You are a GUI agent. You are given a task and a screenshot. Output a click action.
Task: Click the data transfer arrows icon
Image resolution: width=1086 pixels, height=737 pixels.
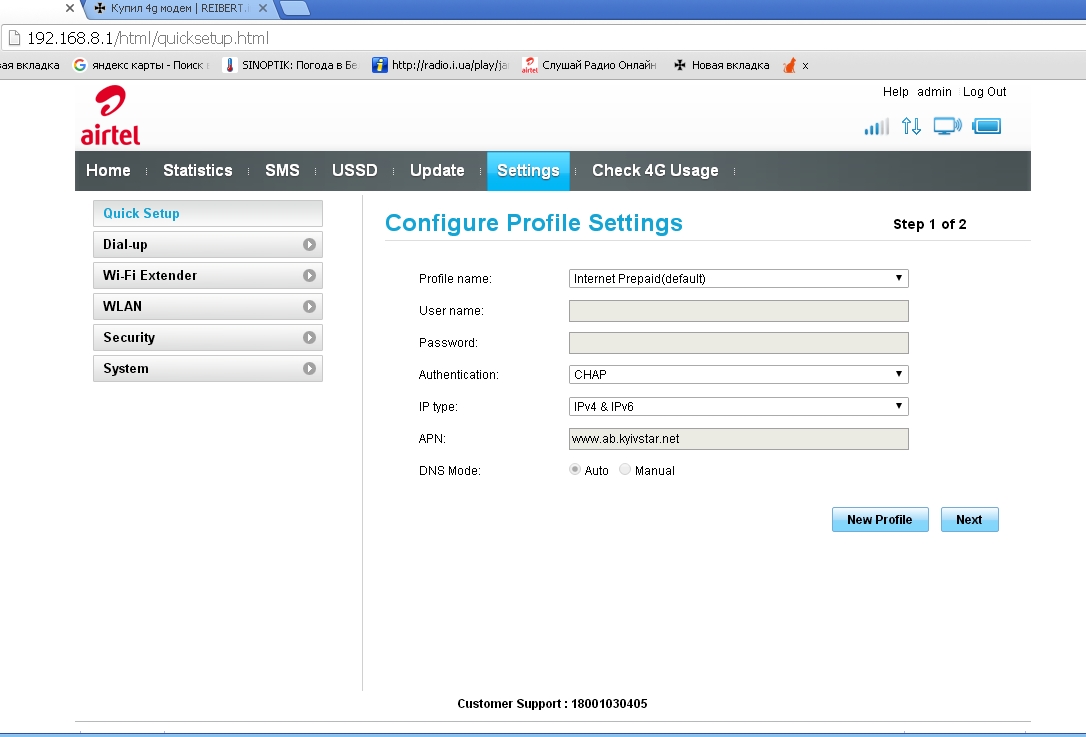pyautogui.click(x=911, y=126)
